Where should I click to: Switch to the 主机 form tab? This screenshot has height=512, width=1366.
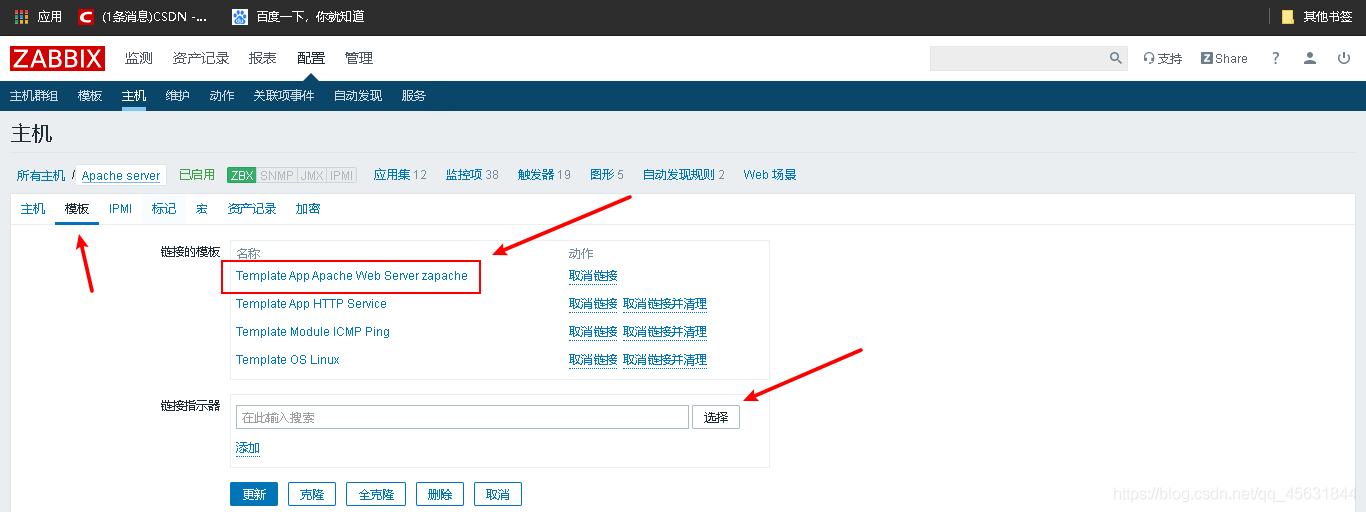[x=33, y=209]
